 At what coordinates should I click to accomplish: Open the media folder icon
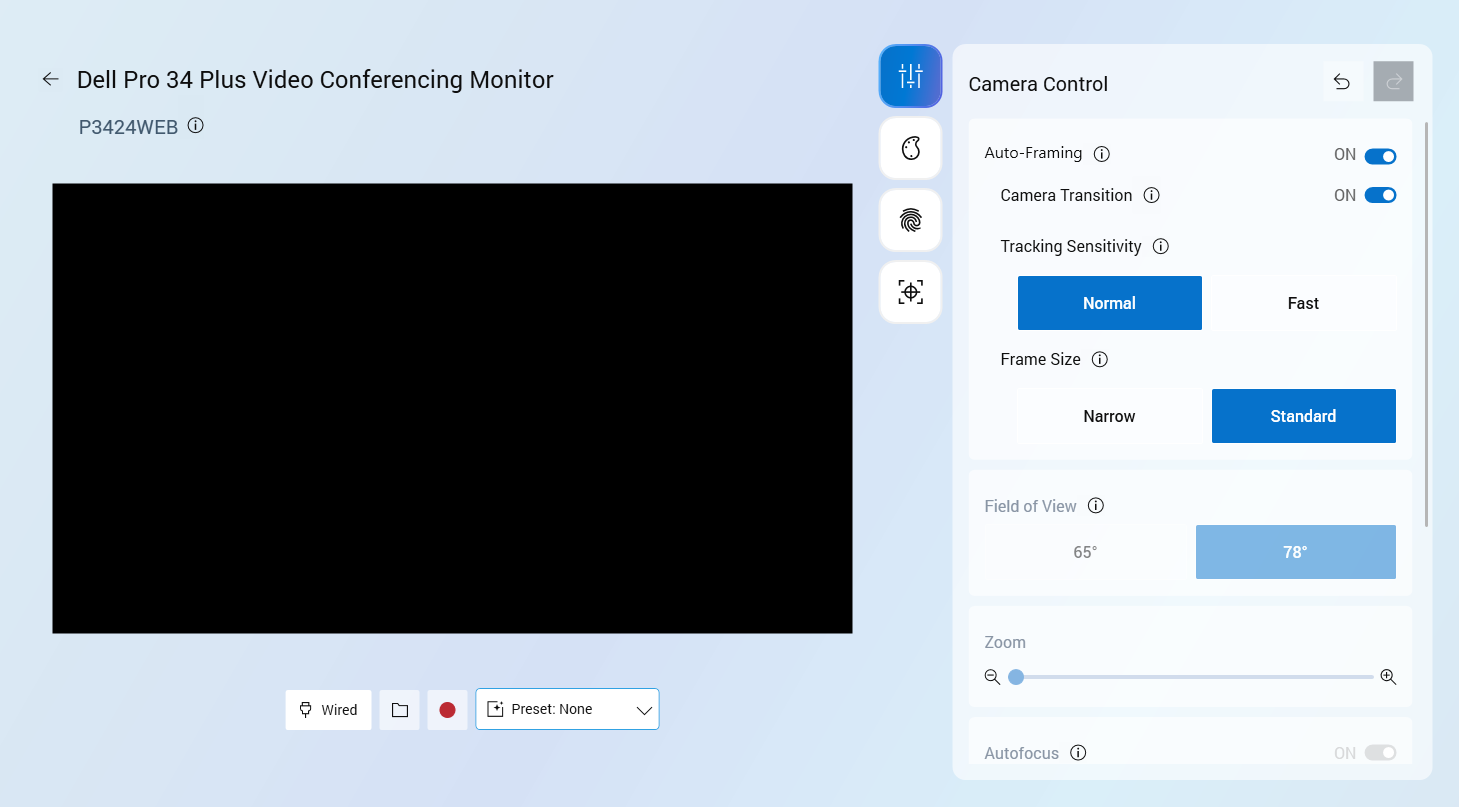[400, 710]
